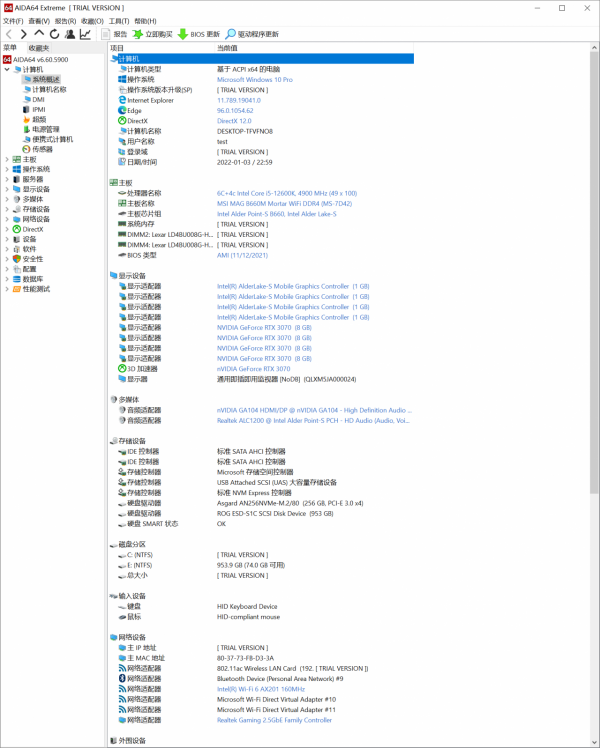
Task: Click the 安全性 shield icon in tree
Action: (x=17, y=259)
